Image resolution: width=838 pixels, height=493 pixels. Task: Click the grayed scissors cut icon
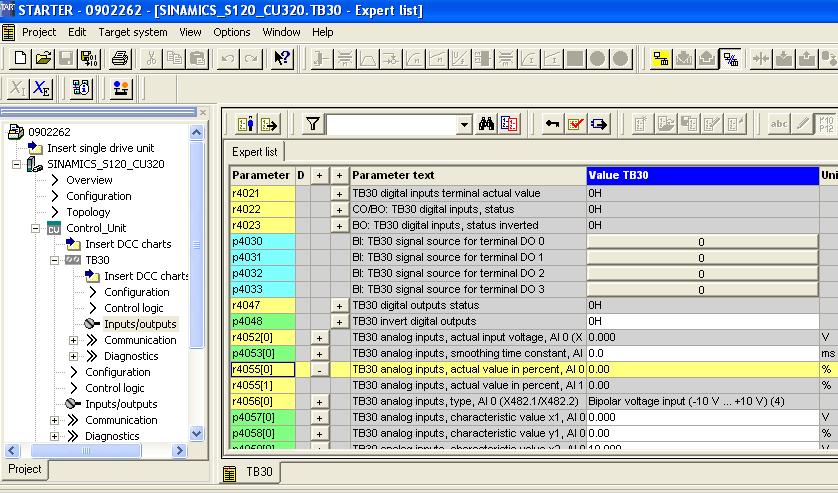pos(151,58)
